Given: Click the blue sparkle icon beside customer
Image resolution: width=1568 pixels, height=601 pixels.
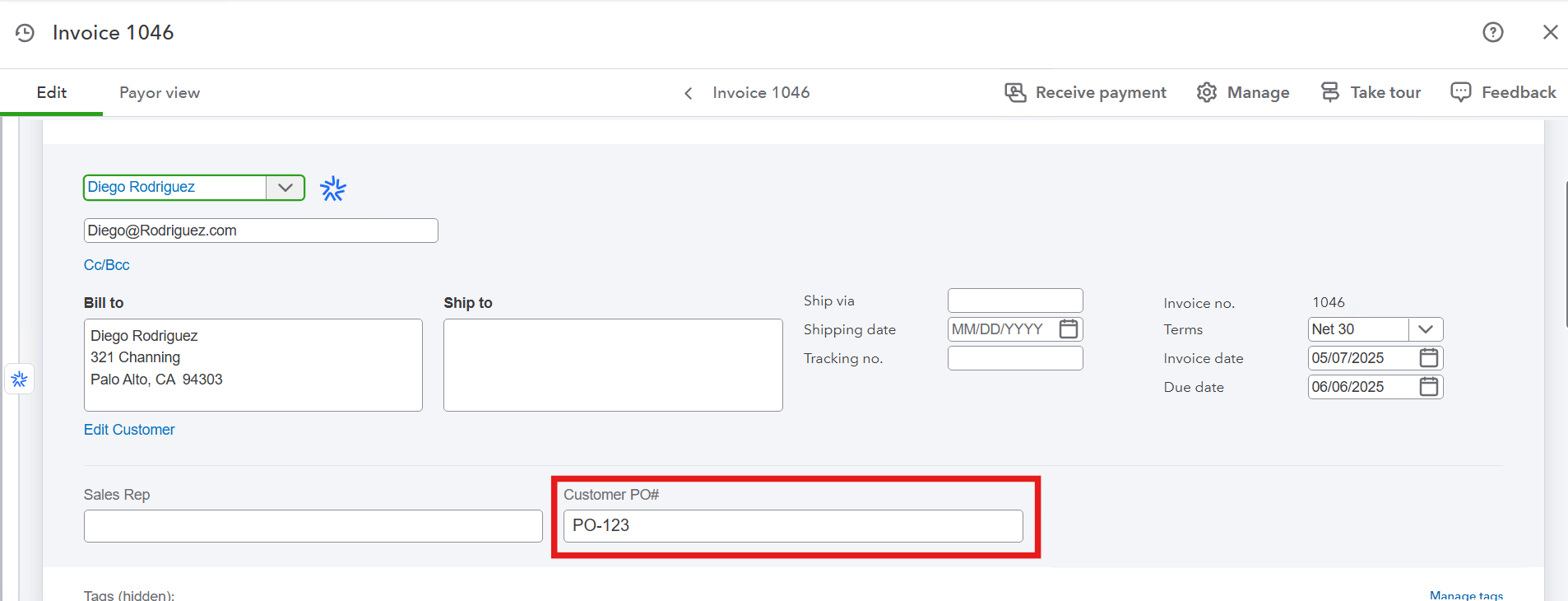Looking at the screenshot, I should [333, 189].
